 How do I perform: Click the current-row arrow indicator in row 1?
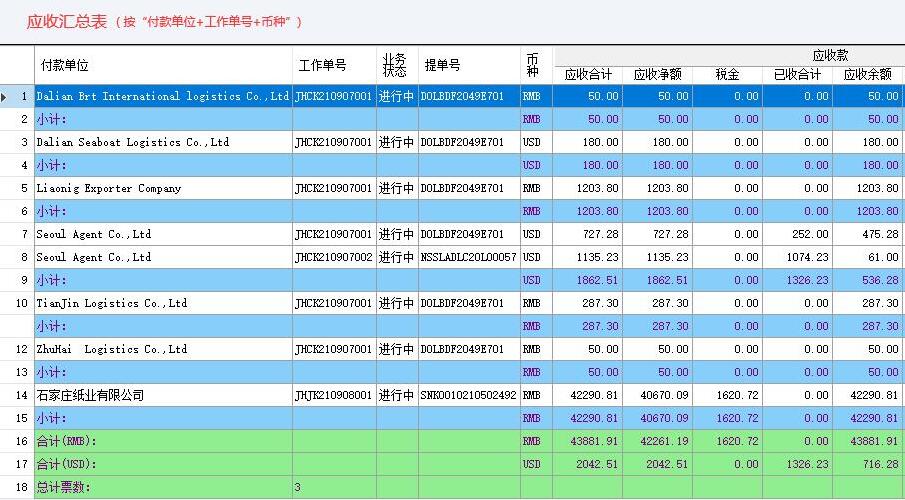tap(8, 97)
